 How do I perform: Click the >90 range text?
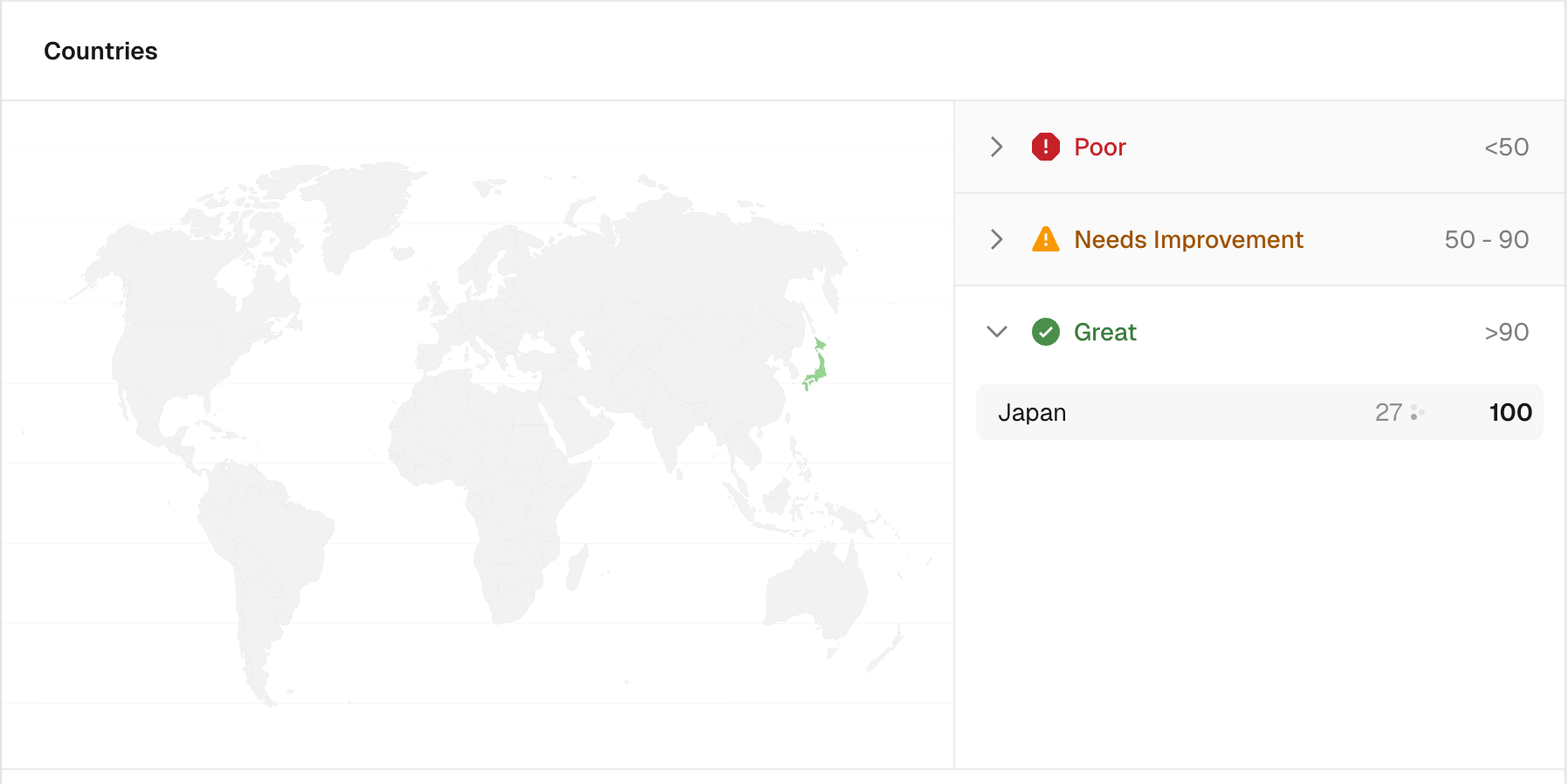pyautogui.click(x=1506, y=332)
